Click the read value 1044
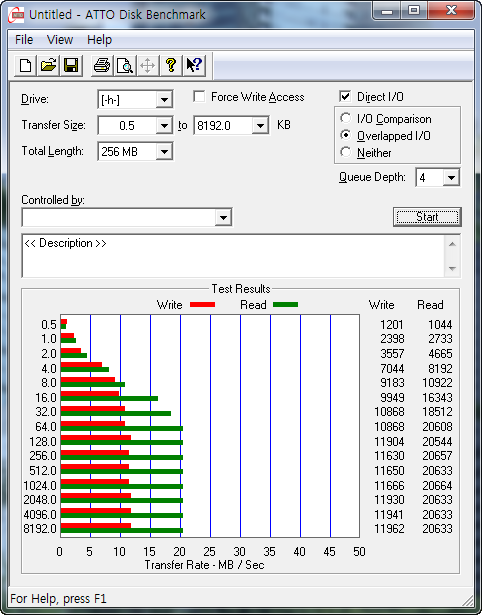482x615 pixels. [x=440, y=325]
